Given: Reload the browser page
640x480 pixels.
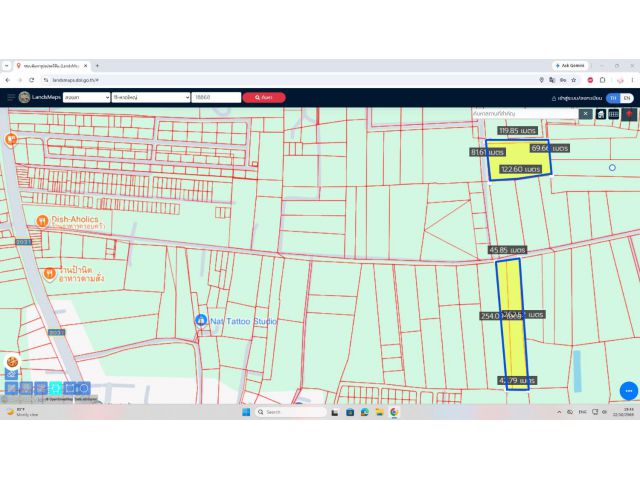Looking at the screenshot, I should point(31,80).
